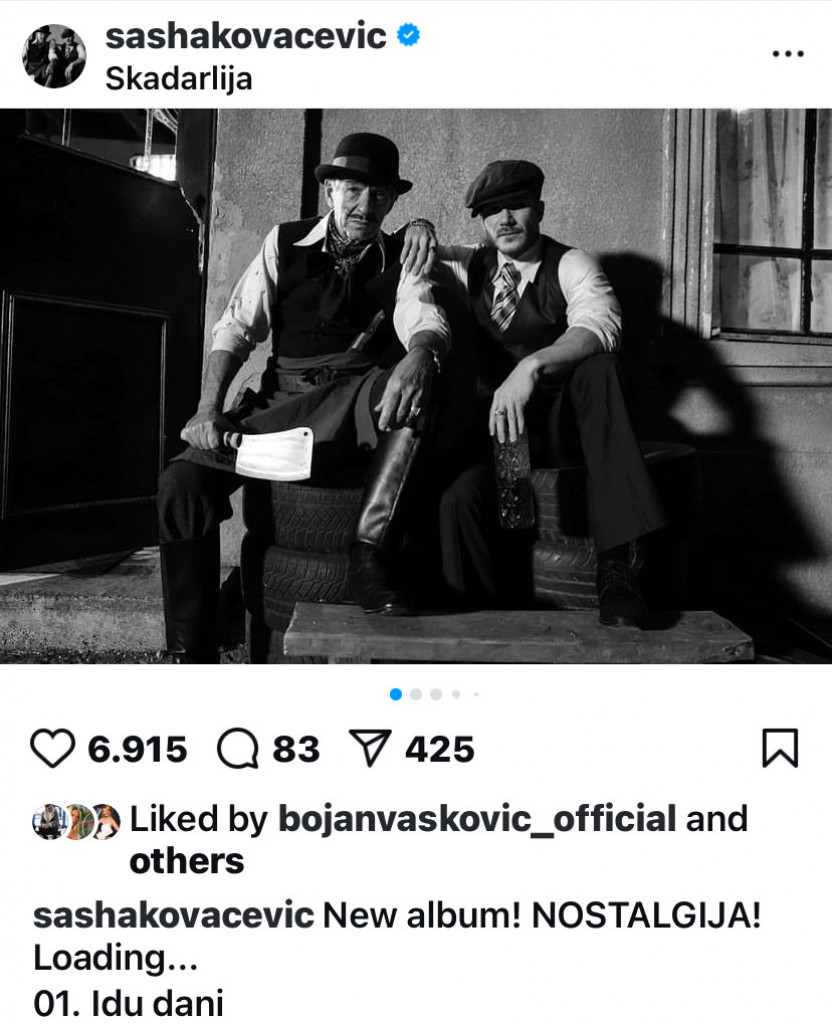Like the post with the heart icon
The height and width of the screenshot is (1024, 832).
point(52,749)
